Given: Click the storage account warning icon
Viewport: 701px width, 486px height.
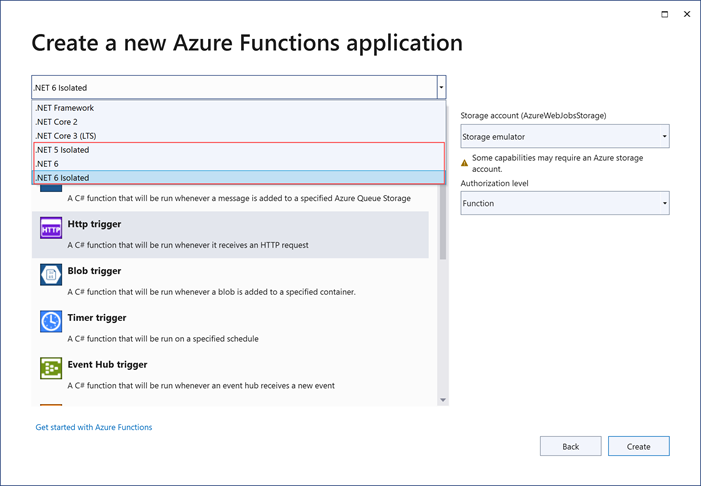Looking at the screenshot, I should 465,163.
